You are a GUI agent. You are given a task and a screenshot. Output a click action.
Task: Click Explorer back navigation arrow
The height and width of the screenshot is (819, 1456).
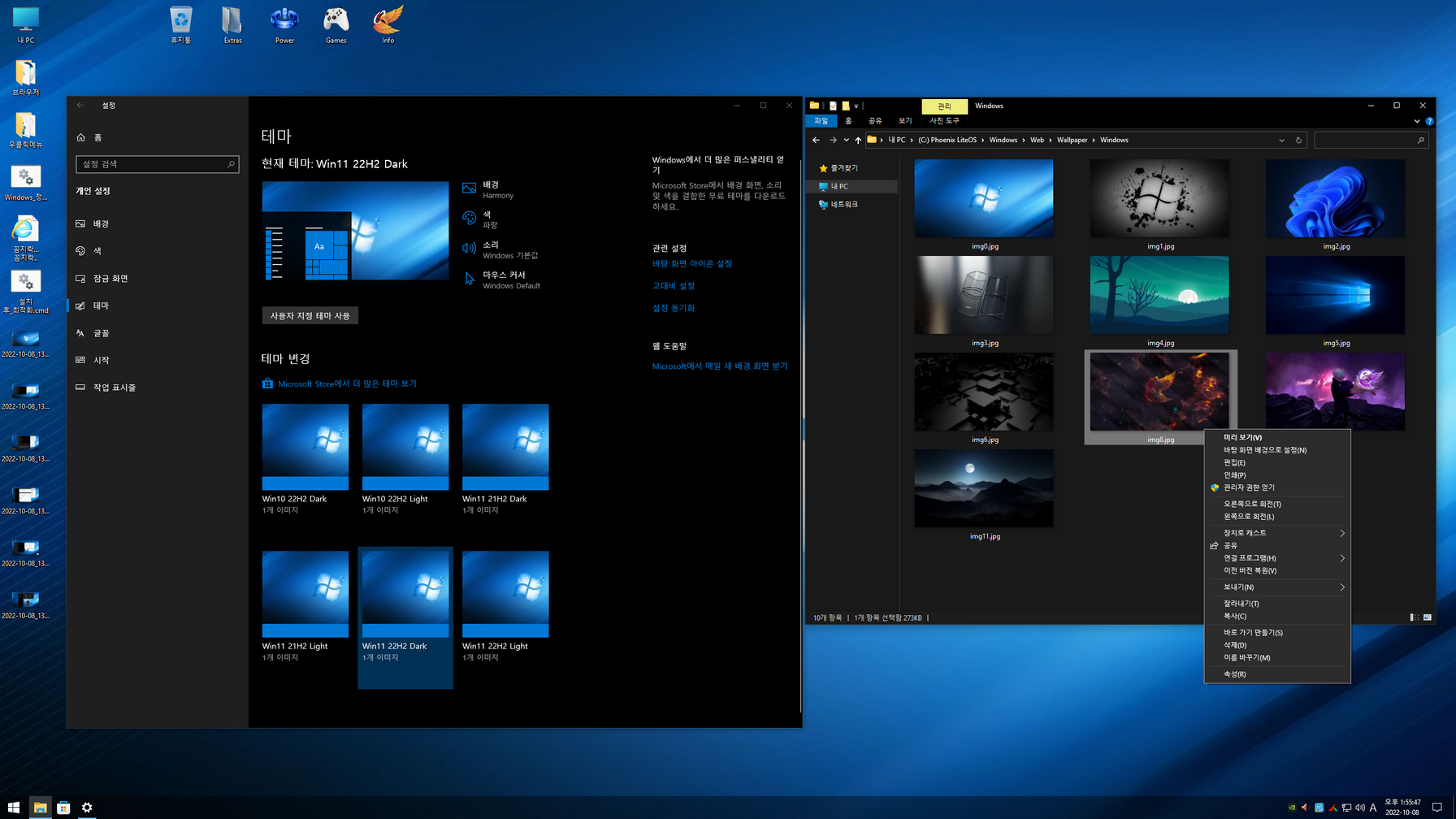tap(816, 140)
